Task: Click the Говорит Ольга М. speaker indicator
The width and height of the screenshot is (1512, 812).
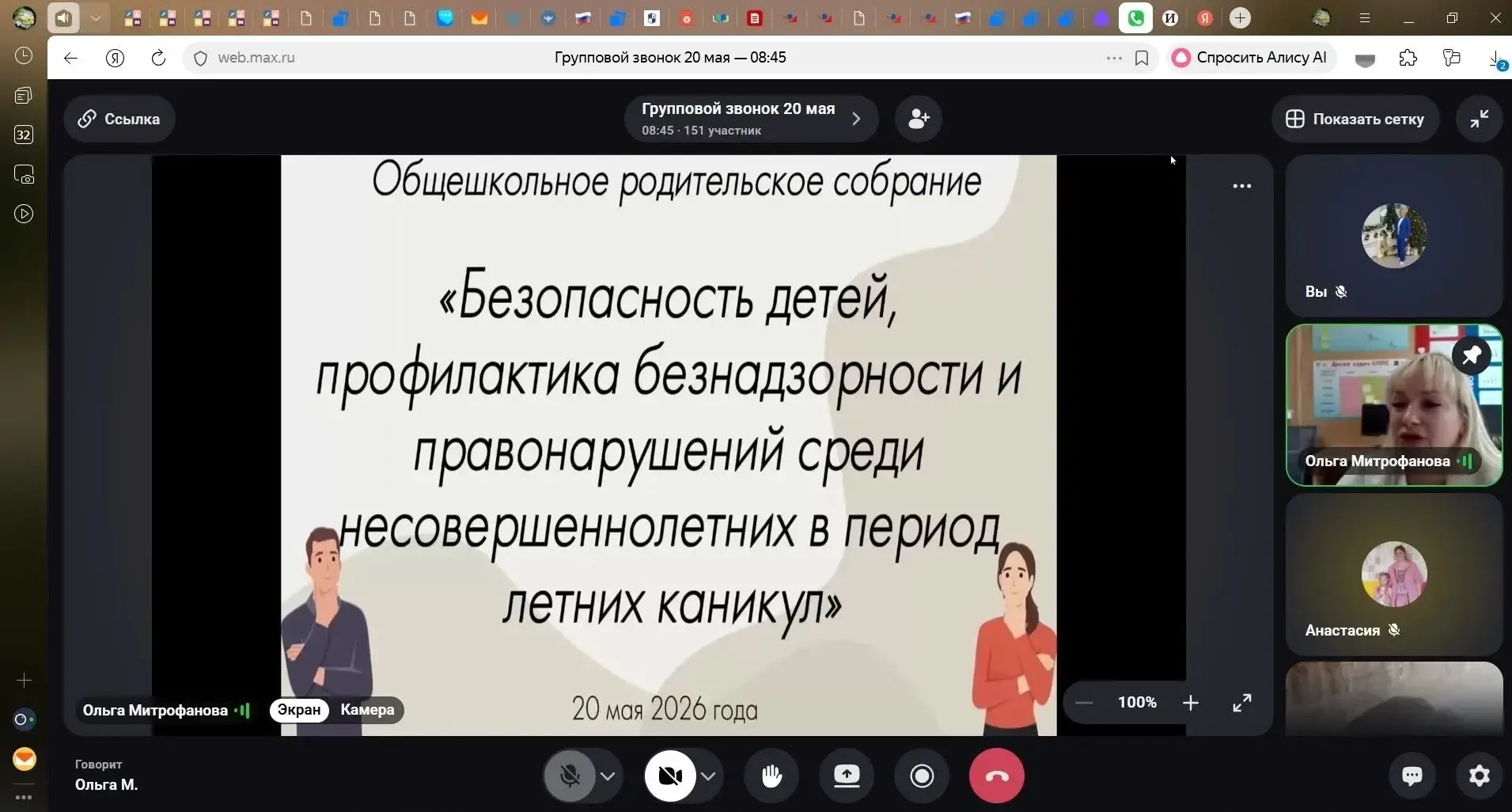Action: [x=106, y=776]
